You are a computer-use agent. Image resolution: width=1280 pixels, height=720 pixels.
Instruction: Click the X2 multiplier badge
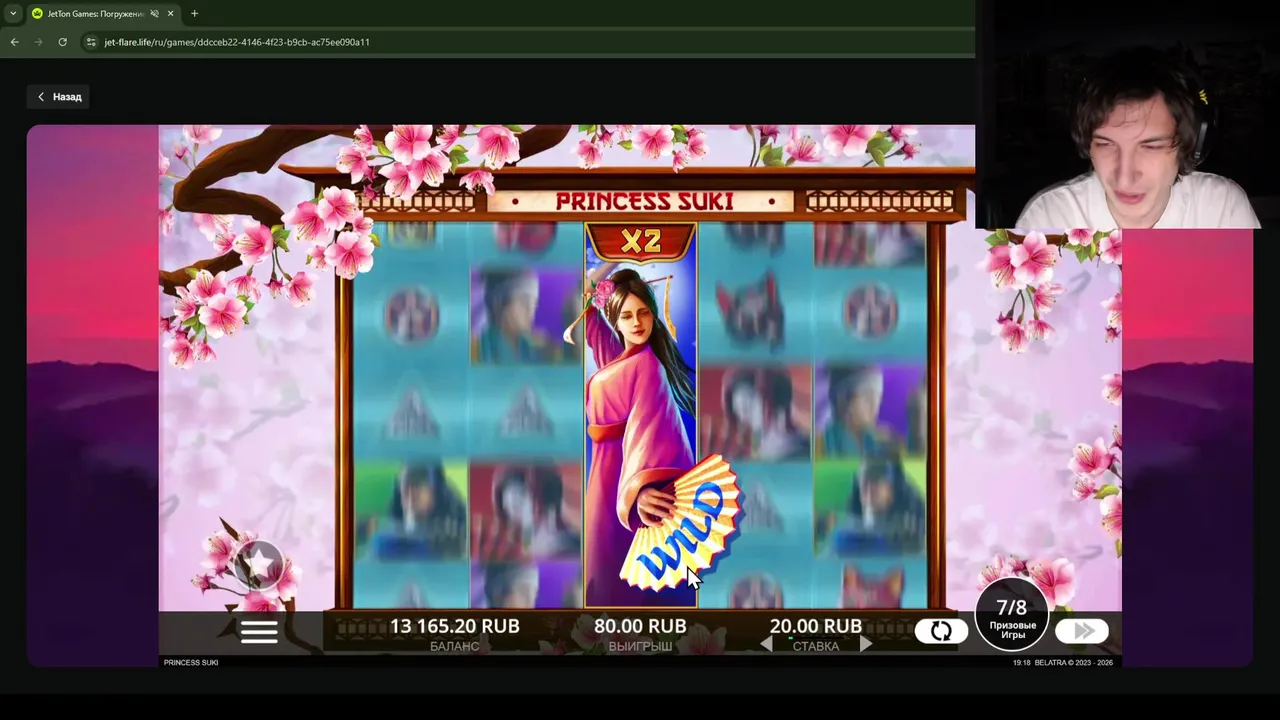[641, 242]
